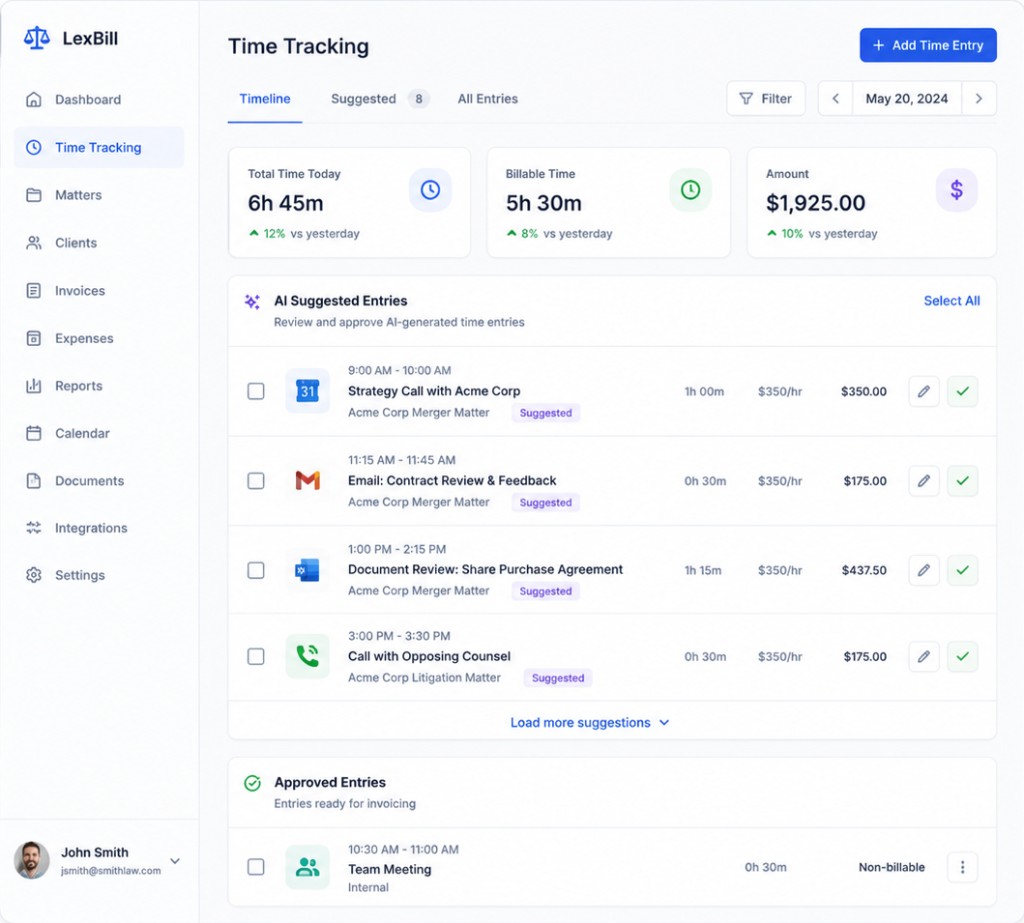
Task: Click the LexBill scales logo icon
Action: 37,38
